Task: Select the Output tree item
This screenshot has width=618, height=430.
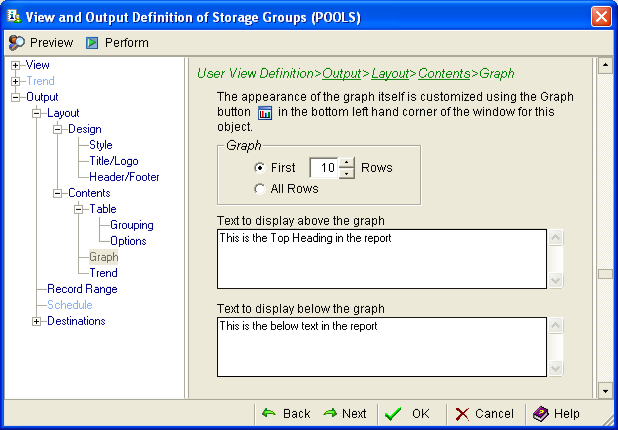Action: 42,97
